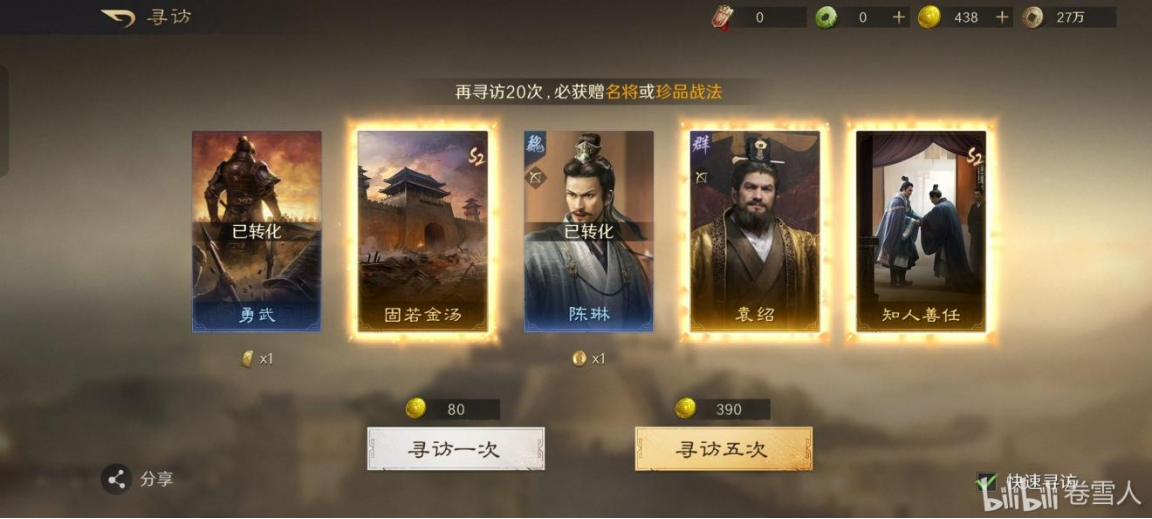Toggle the 快速寻访 checkbox
Screen dimensions: 1152x519
pos(985,482)
